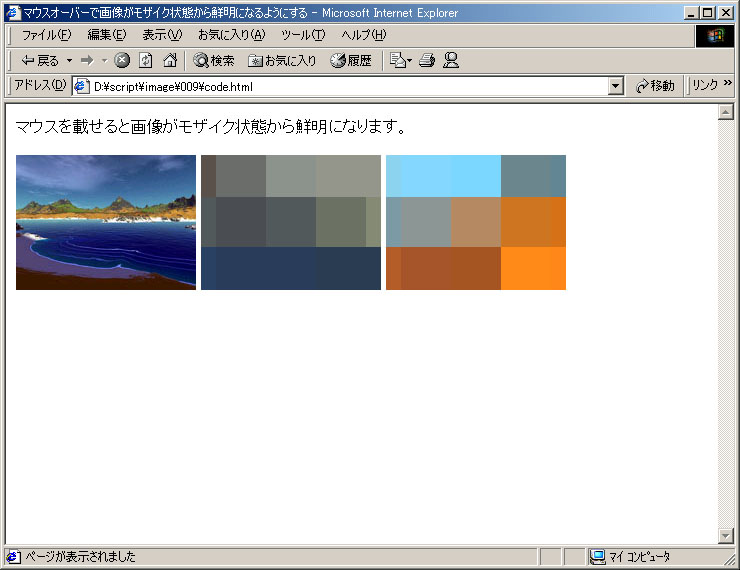Maximize the Internet Explorer window
The height and width of the screenshot is (570, 740).
coord(707,13)
